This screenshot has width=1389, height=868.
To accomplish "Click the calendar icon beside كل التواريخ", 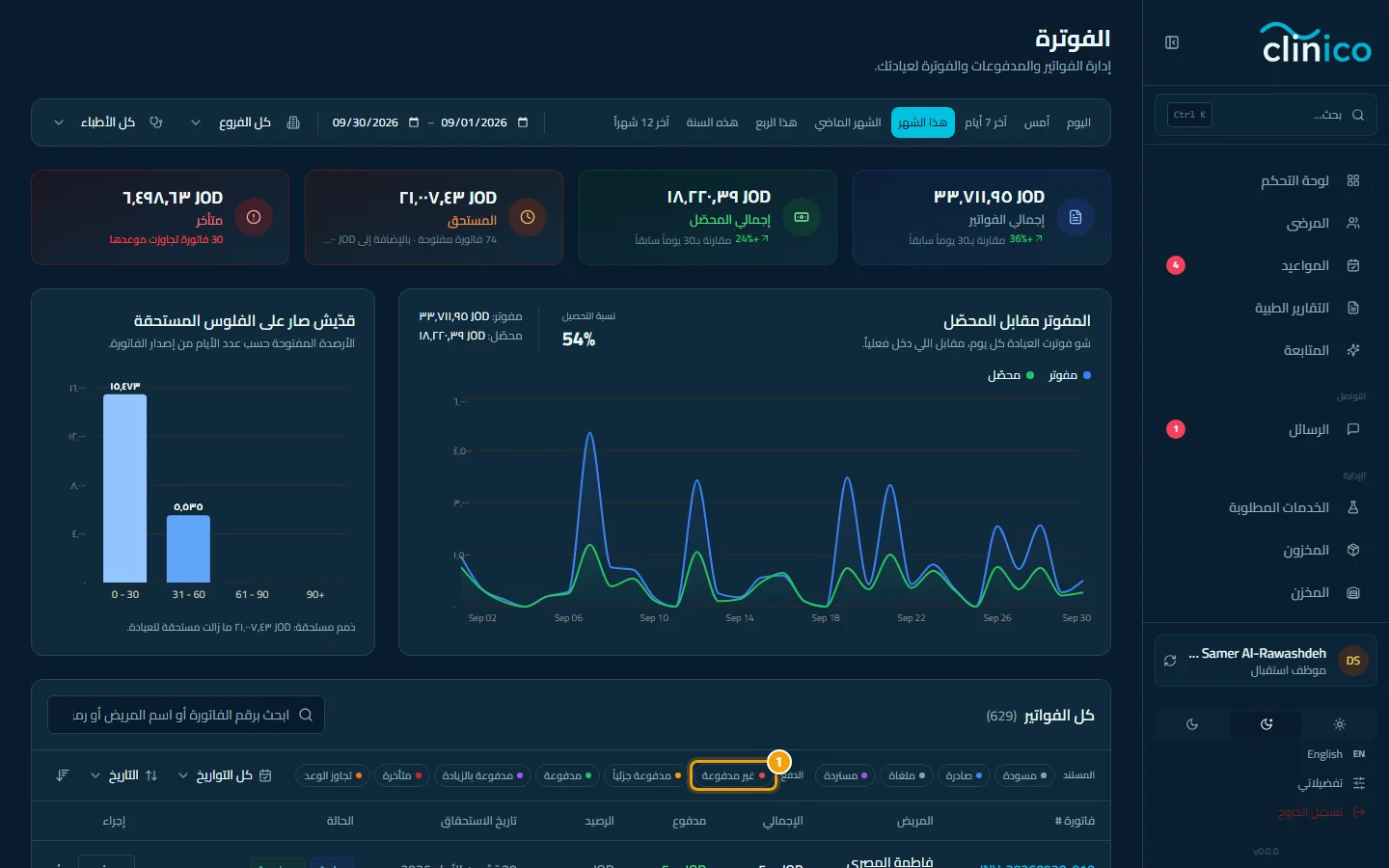I will click(x=265, y=775).
